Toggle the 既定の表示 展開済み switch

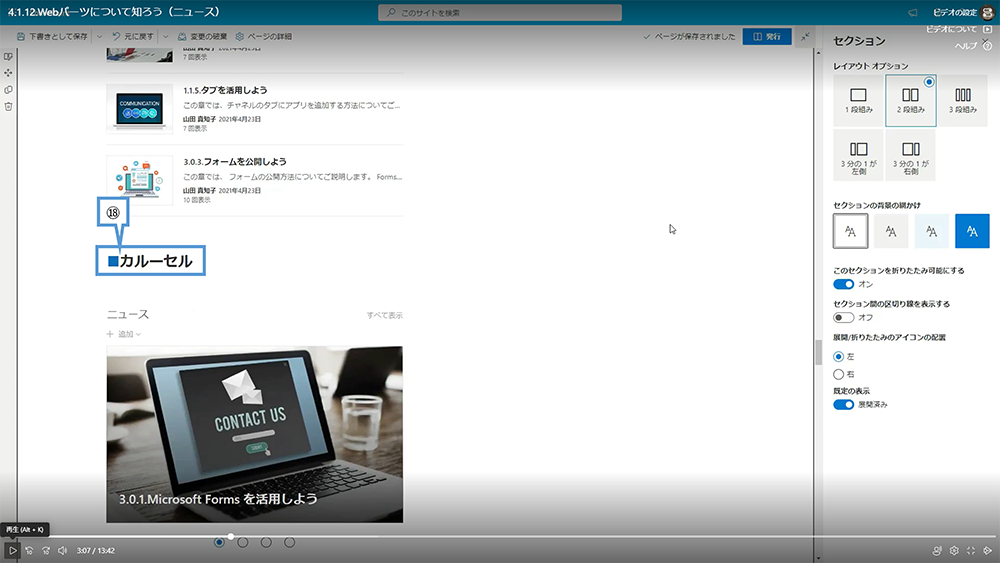[844, 404]
